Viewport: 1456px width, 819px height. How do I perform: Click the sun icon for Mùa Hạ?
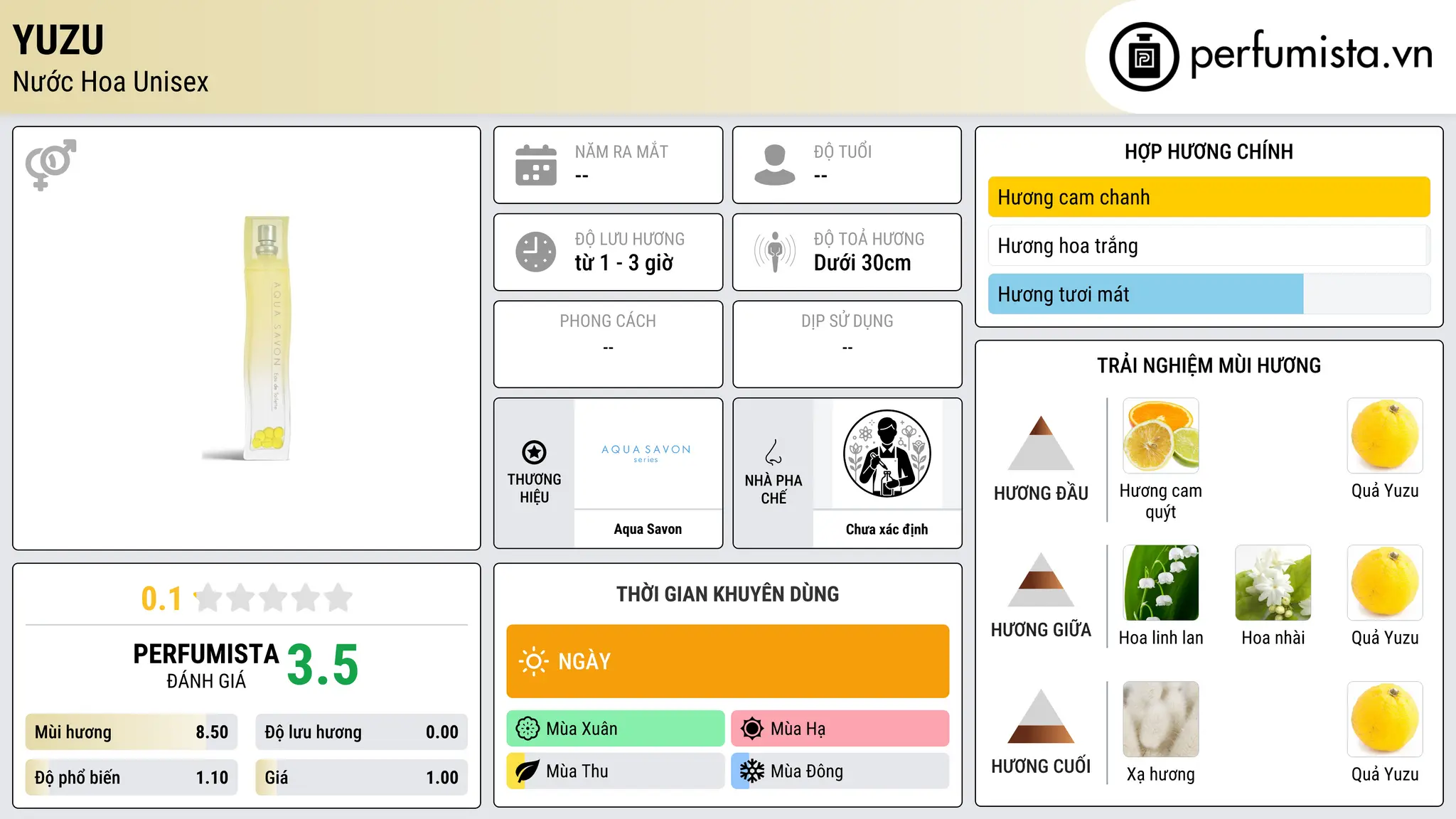tap(752, 729)
